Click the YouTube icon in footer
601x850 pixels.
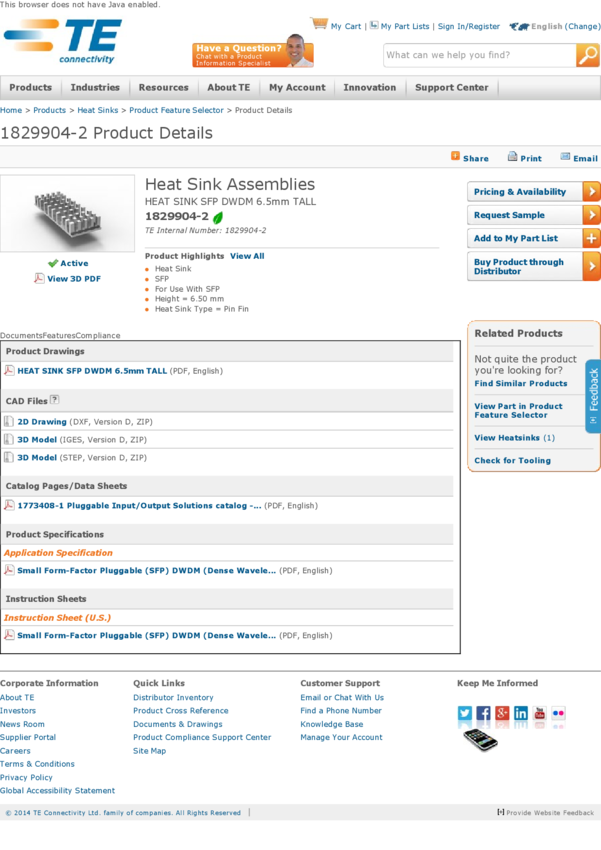[x=540, y=713]
